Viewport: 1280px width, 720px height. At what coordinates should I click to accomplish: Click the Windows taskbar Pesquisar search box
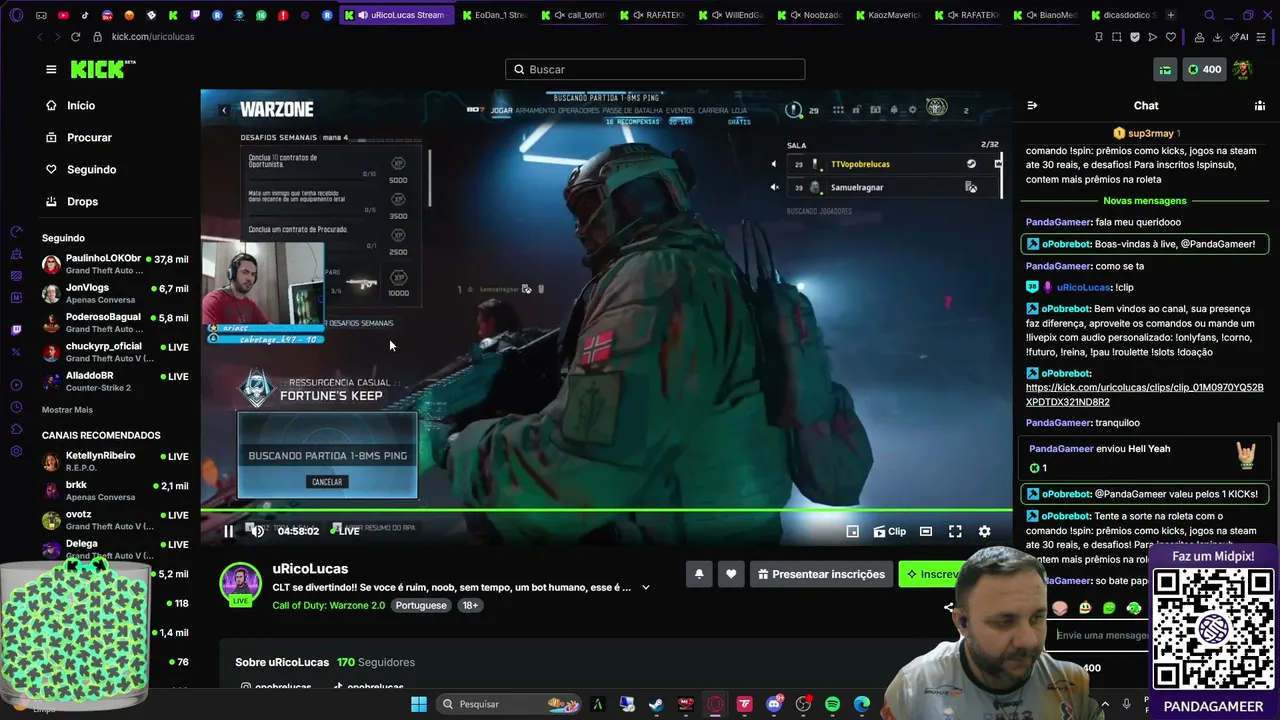click(x=508, y=704)
